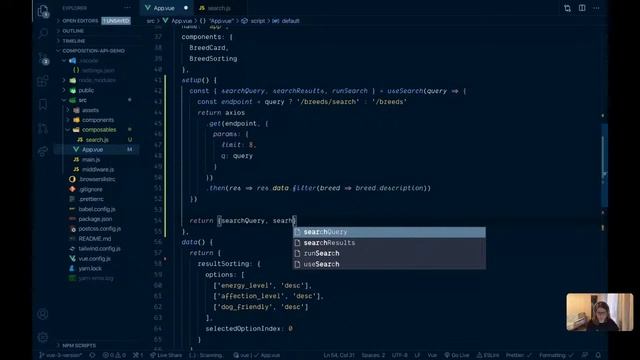The height and width of the screenshot is (360, 640).
Task: Open main.js in the file tree
Action: pyautogui.click(x=91, y=160)
